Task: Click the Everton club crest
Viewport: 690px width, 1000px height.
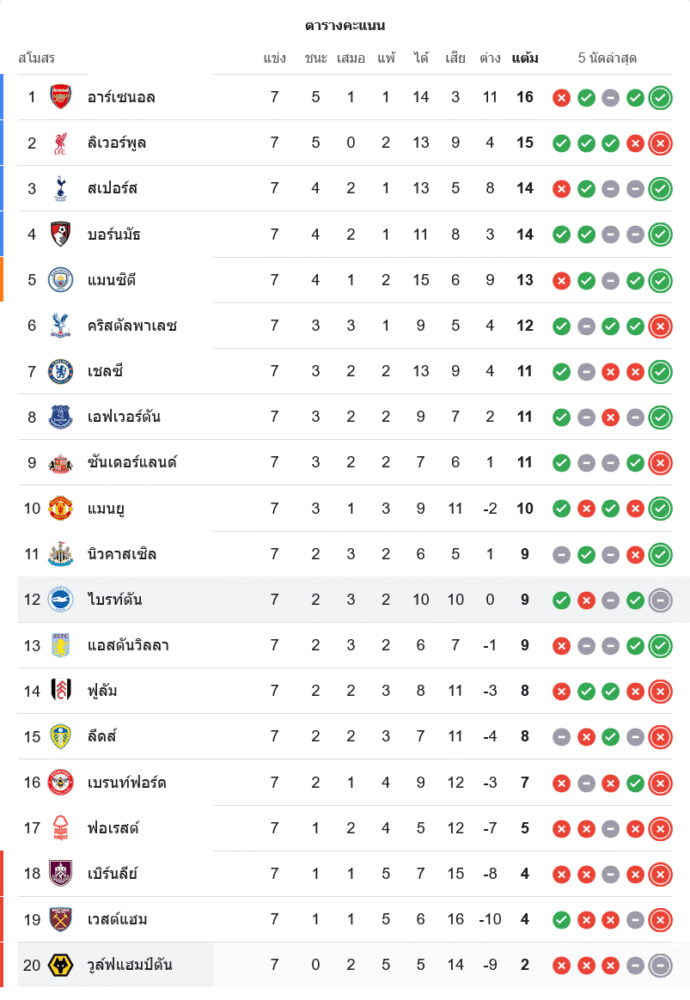Action: 61,417
